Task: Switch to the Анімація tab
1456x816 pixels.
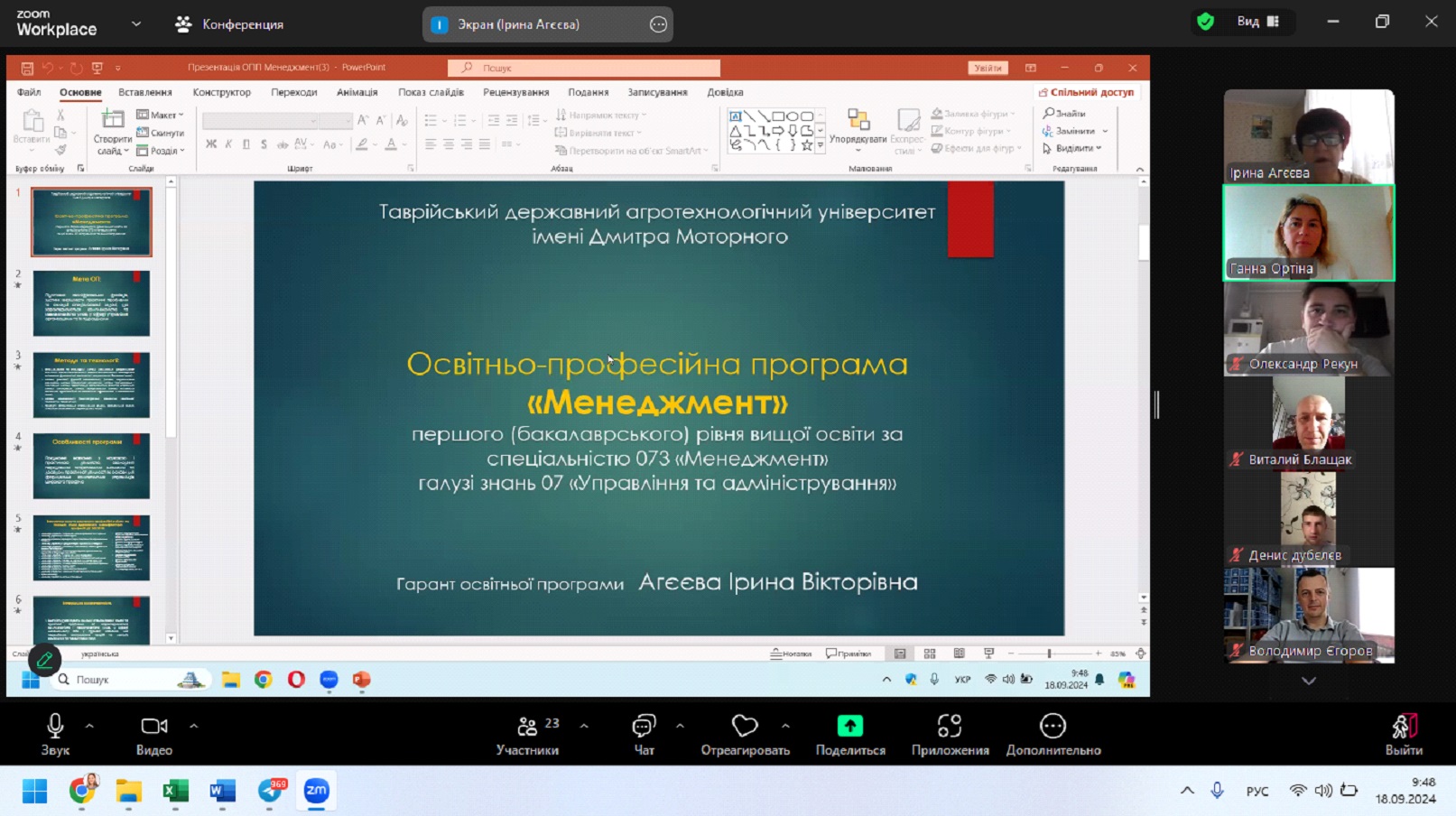Action: click(x=357, y=92)
